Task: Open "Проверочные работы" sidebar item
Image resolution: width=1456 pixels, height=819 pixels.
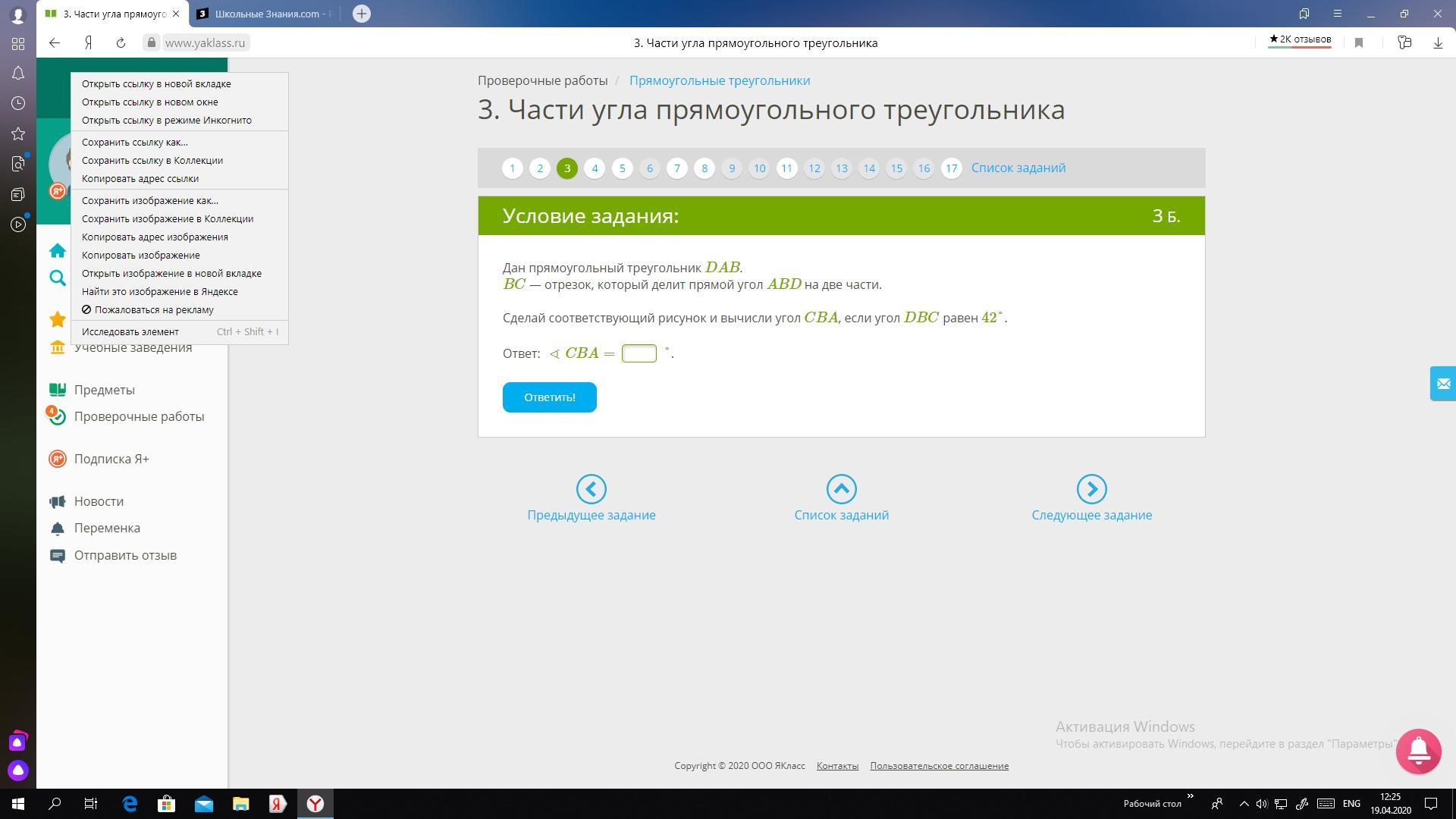Action: tap(139, 416)
